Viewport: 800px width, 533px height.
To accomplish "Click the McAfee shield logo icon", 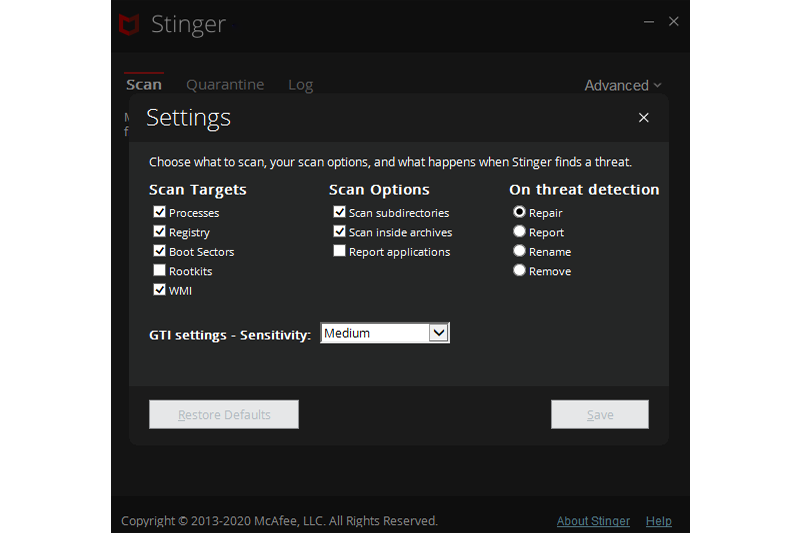I will [129, 24].
